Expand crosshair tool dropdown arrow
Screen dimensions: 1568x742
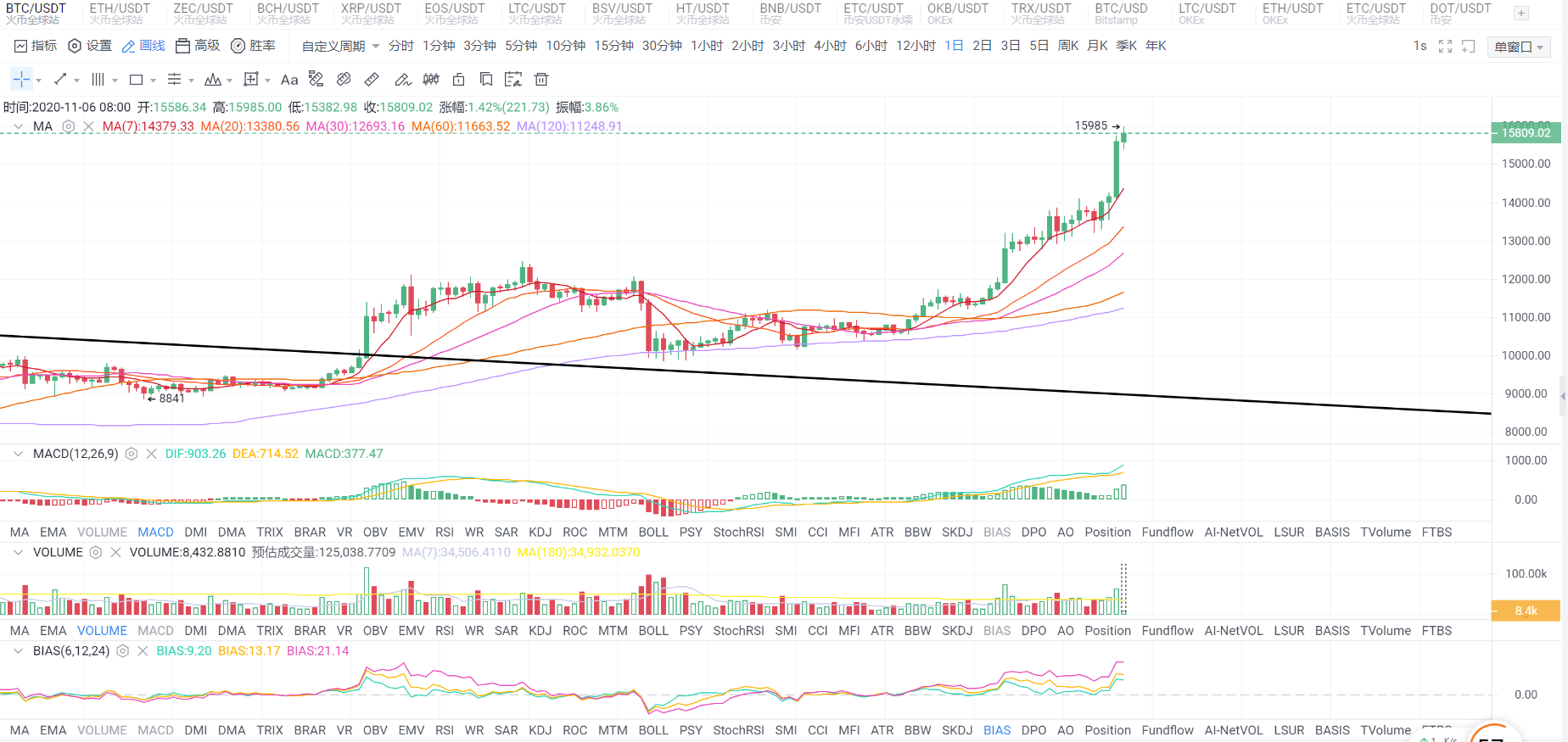pyautogui.click(x=38, y=81)
